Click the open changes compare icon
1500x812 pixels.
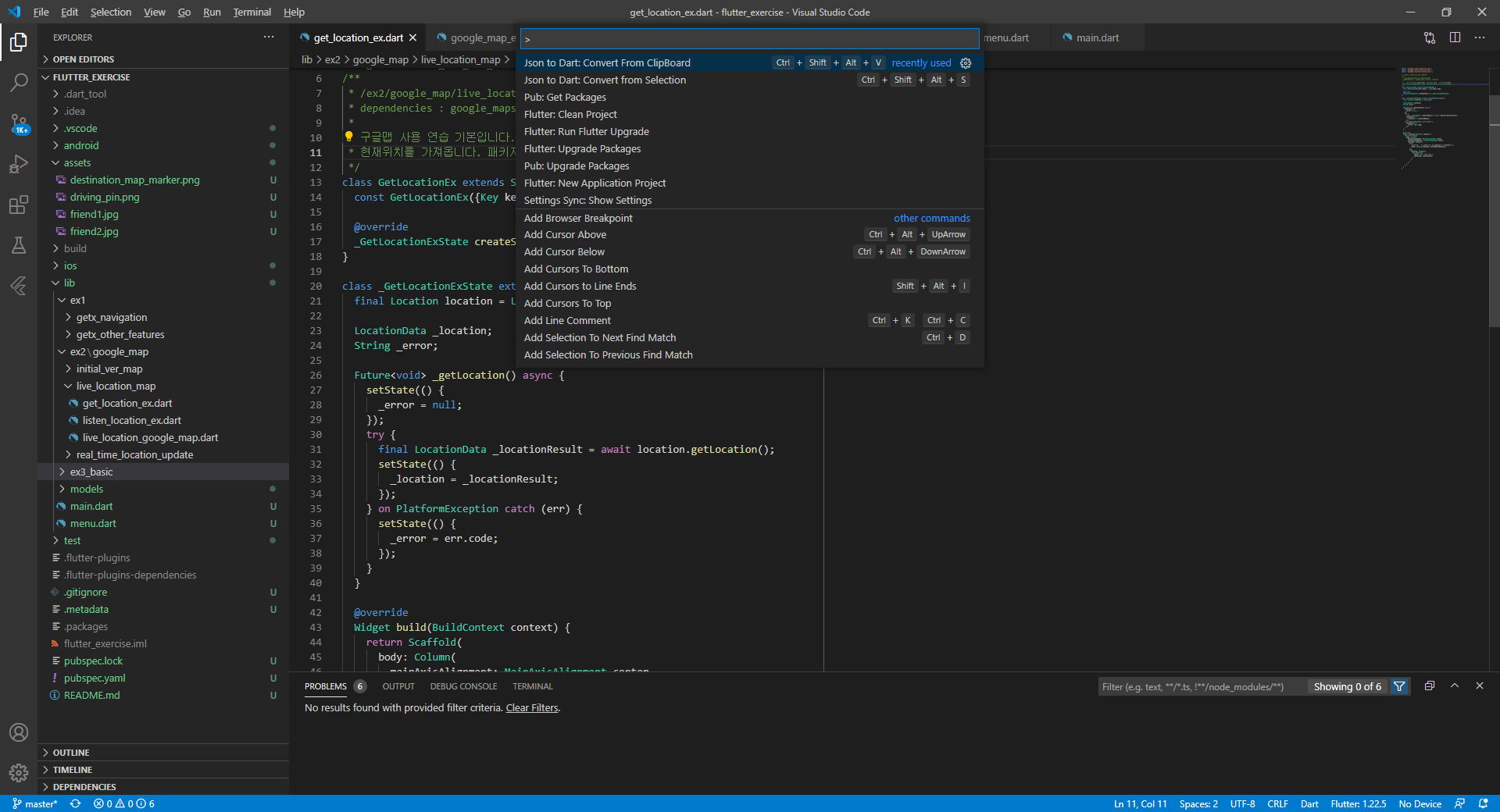tap(1430, 37)
